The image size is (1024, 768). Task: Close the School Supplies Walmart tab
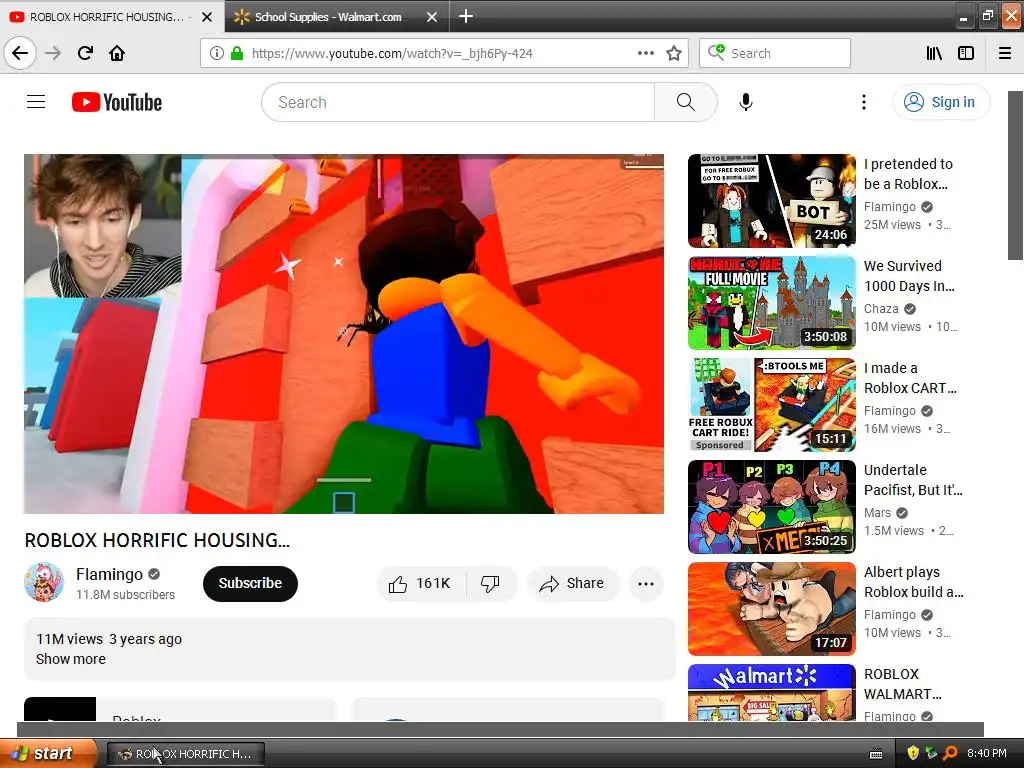(x=432, y=17)
